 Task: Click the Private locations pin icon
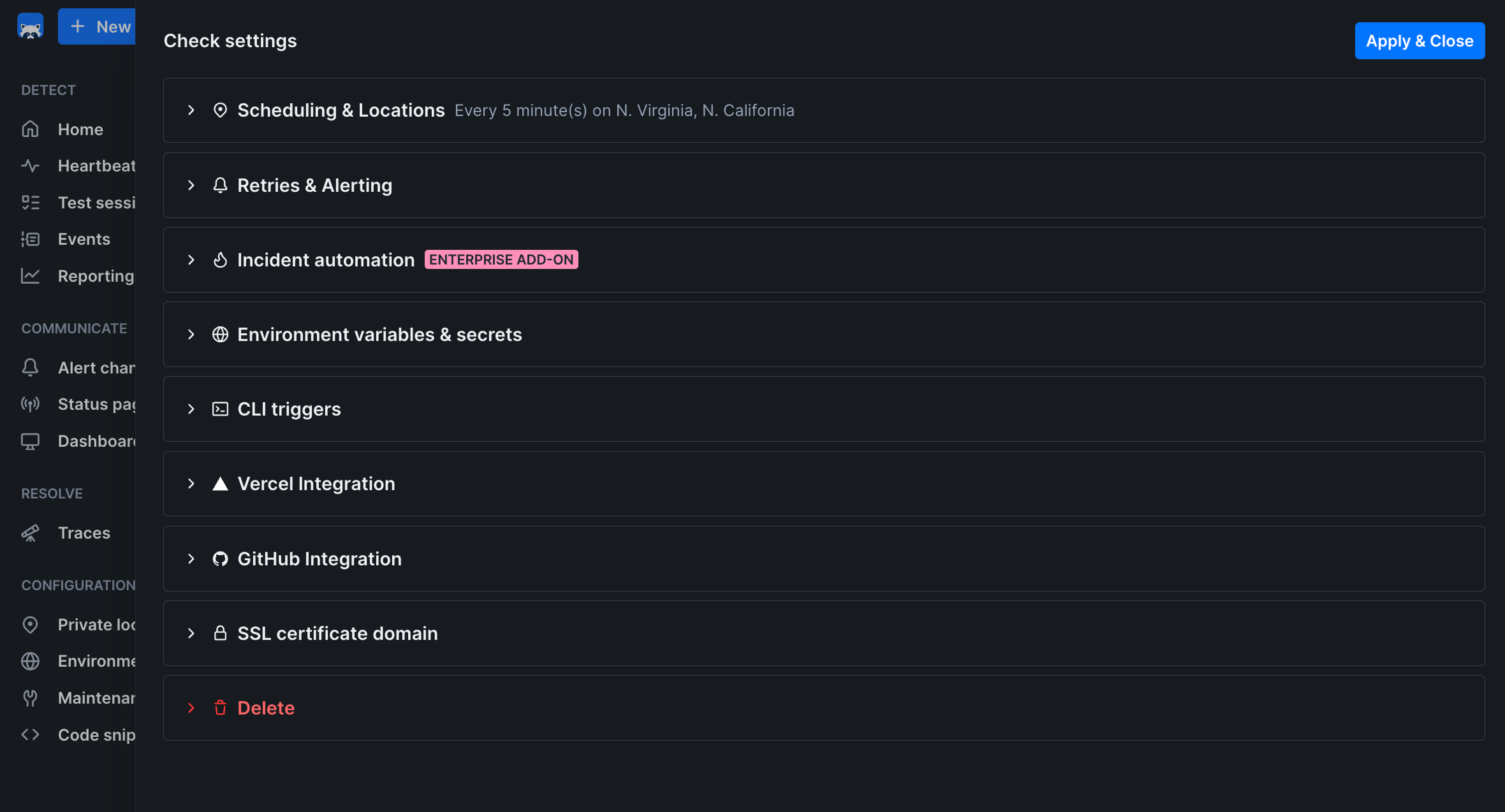point(30,625)
